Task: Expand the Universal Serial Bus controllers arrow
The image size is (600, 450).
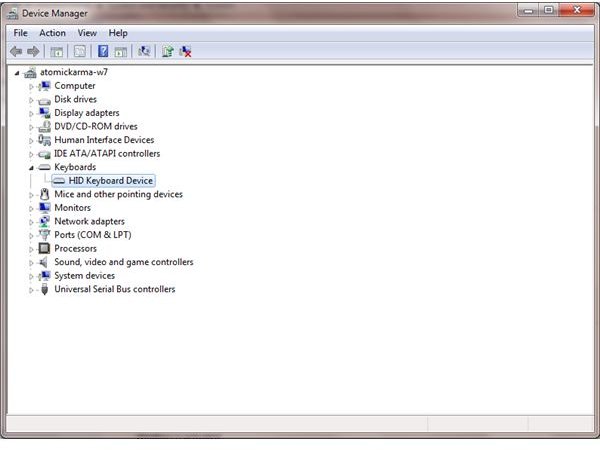Action: [x=31, y=290]
